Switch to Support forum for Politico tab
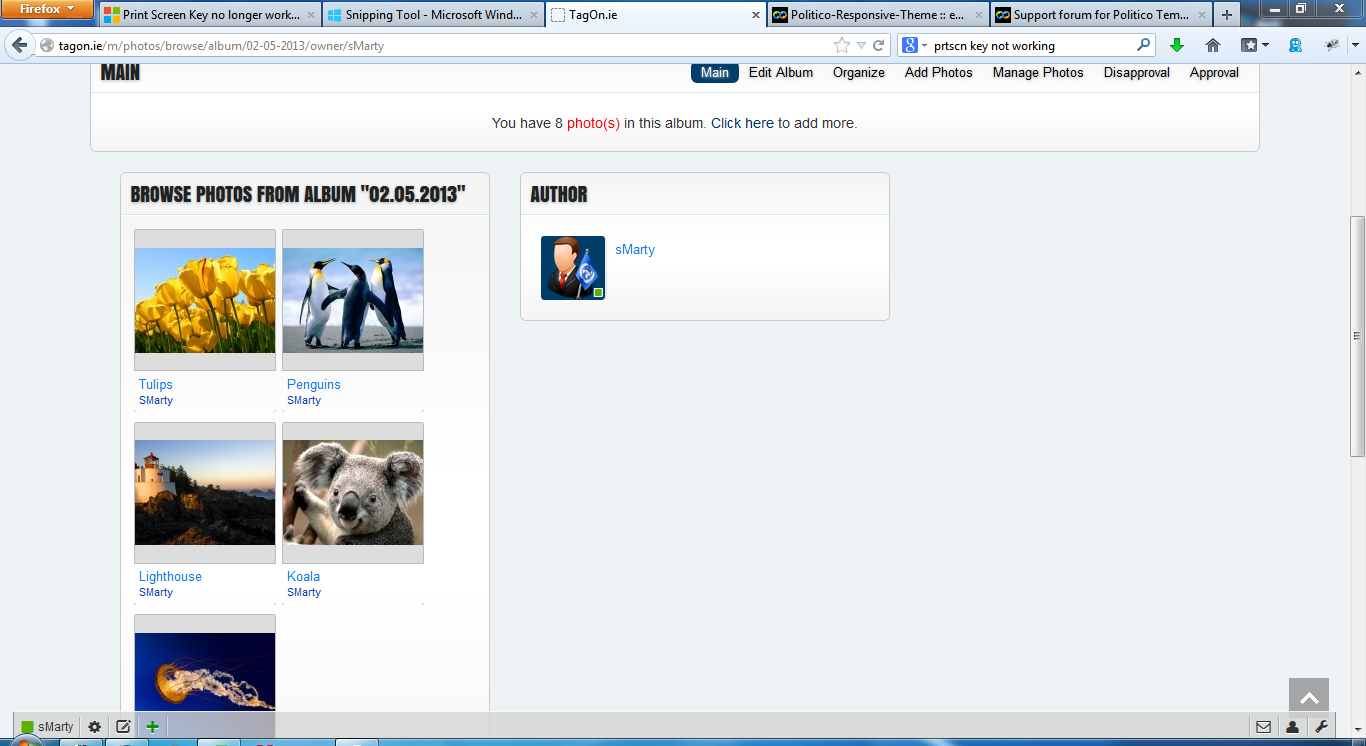The height and width of the screenshot is (746, 1366). pyautogui.click(x=1101, y=15)
